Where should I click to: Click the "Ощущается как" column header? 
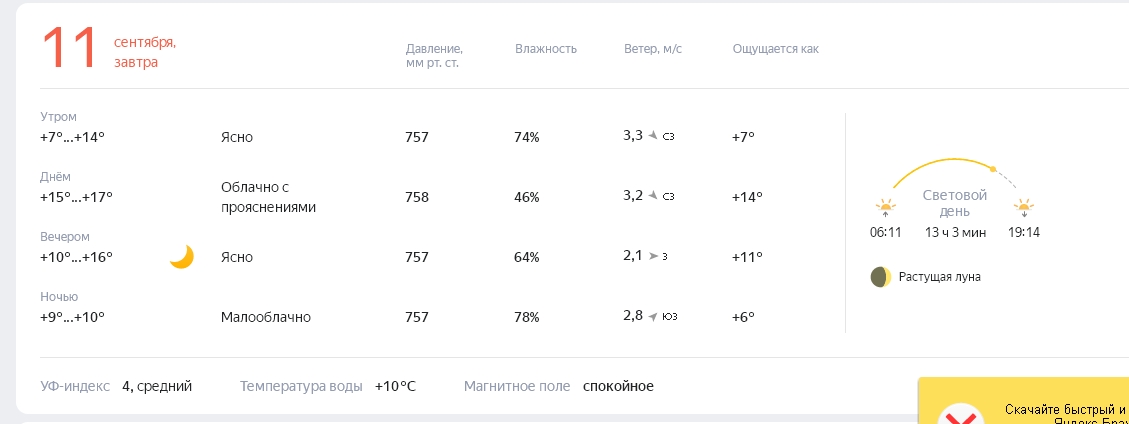(775, 49)
